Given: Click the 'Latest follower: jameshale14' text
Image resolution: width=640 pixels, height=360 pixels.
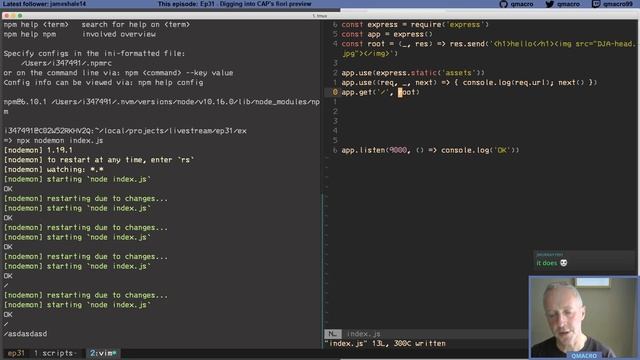Looking at the screenshot, I should tap(44, 4).
